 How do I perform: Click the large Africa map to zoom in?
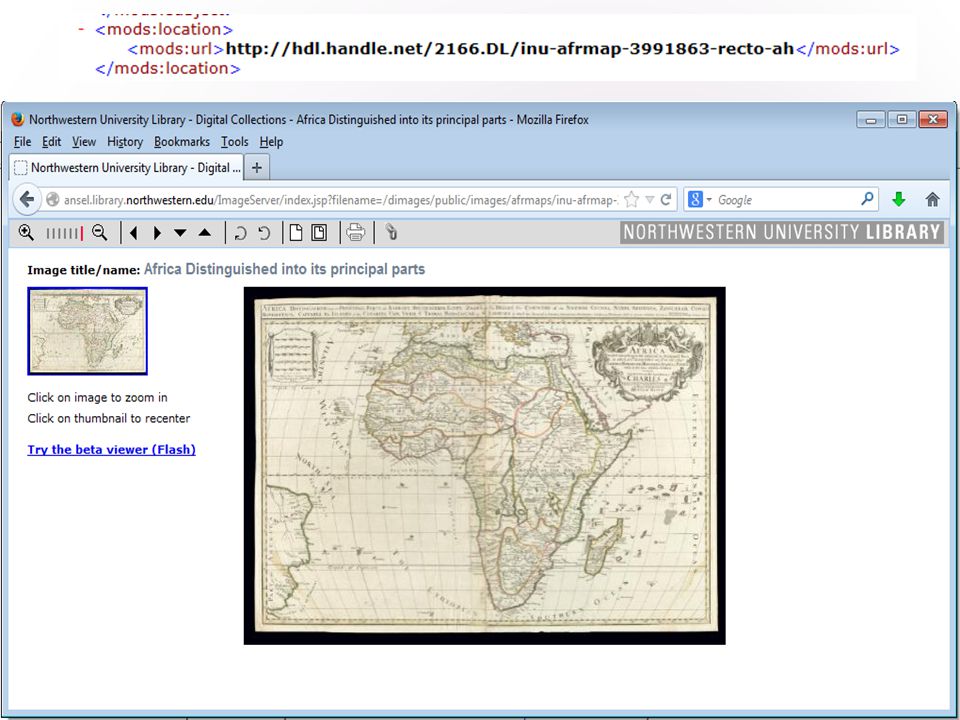click(484, 465)
